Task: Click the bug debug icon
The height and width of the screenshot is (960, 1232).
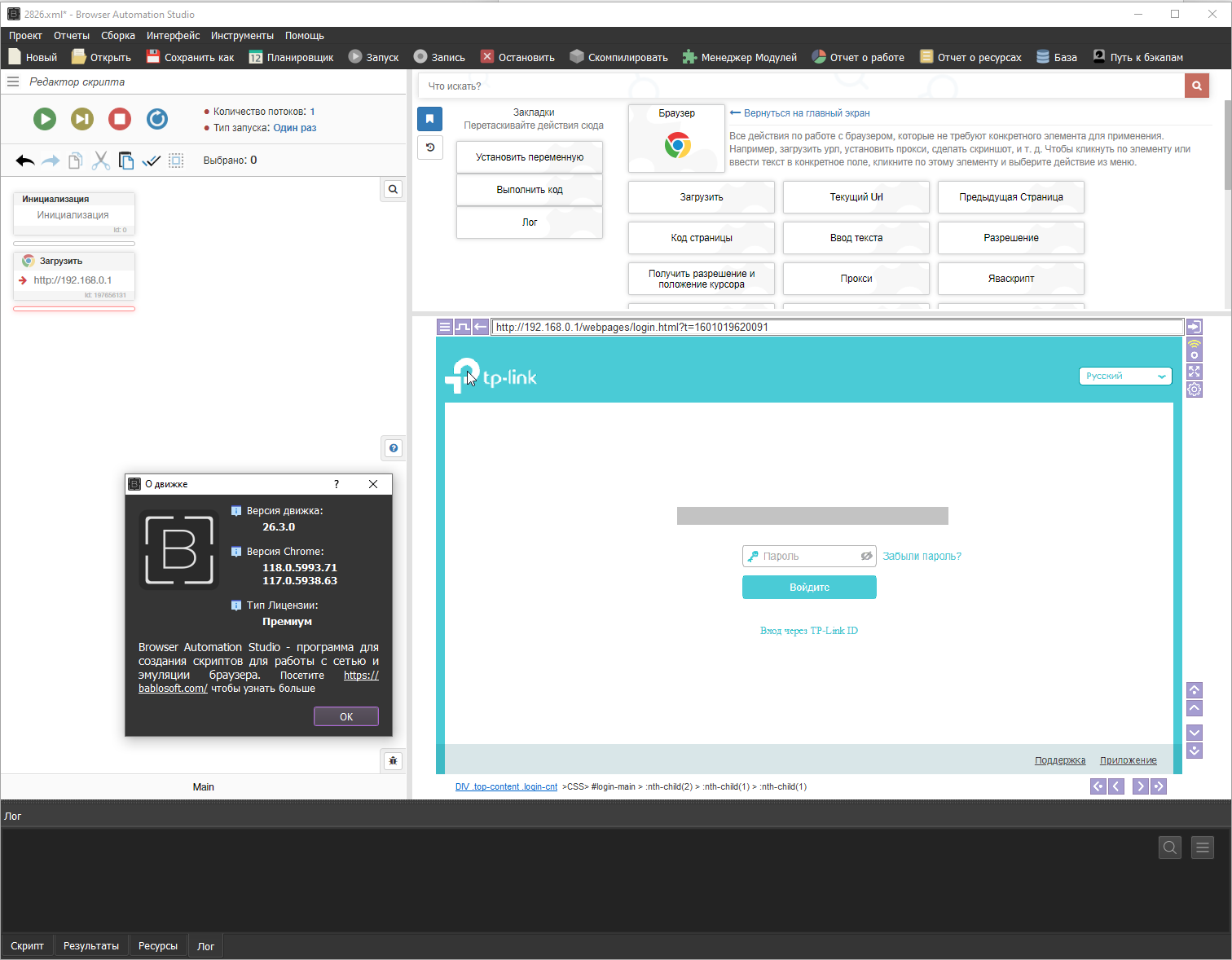Action: point(394,761)
